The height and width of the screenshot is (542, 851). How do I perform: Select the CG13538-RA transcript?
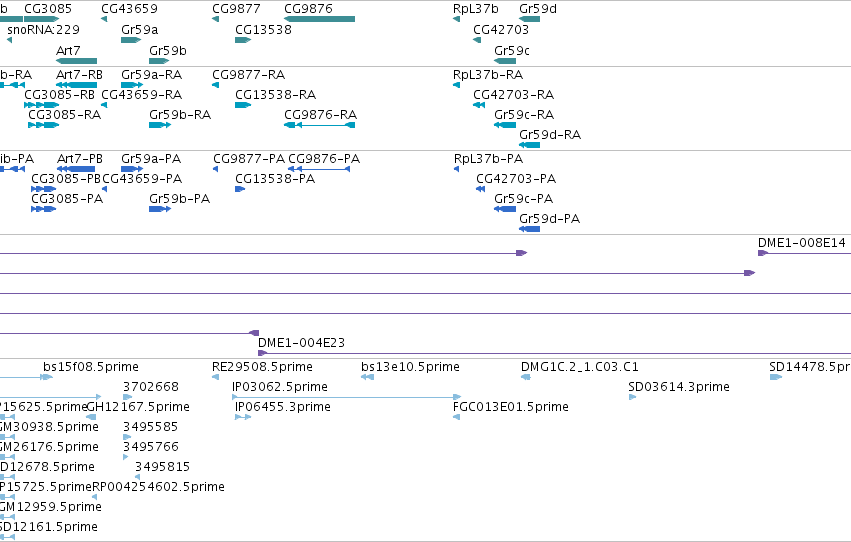tap(243, 105)
